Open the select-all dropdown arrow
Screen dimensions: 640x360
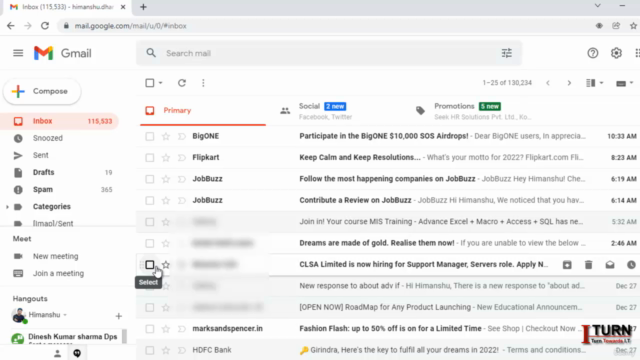click(160, 83)
